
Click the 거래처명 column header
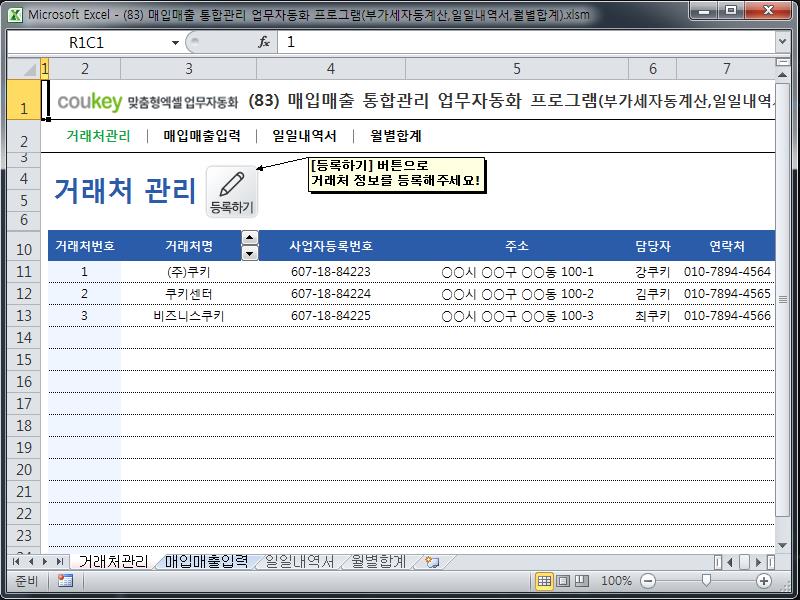pyautogui.click(x=189, y=246)
